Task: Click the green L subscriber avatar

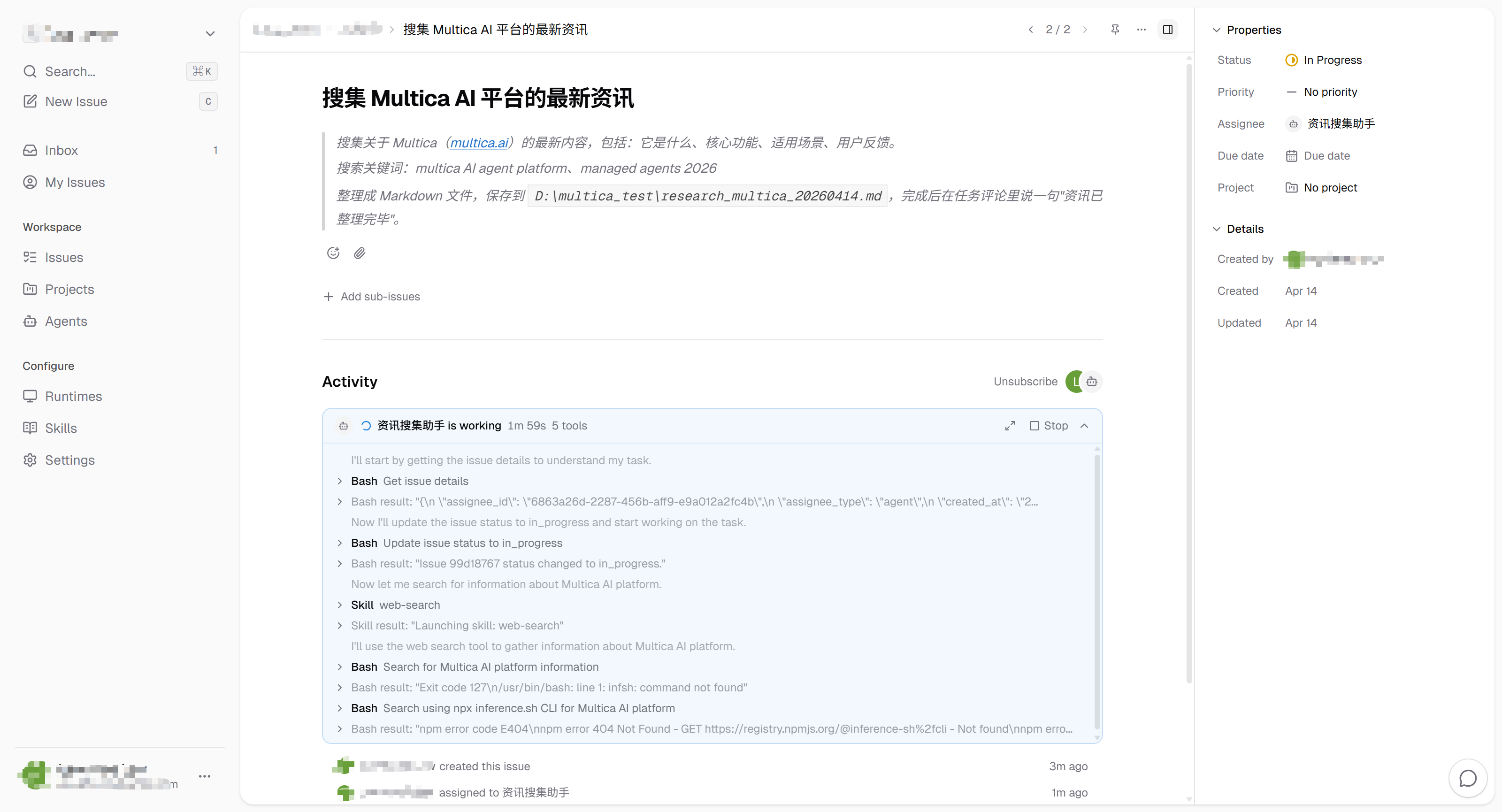Action: pos(1074,381)
